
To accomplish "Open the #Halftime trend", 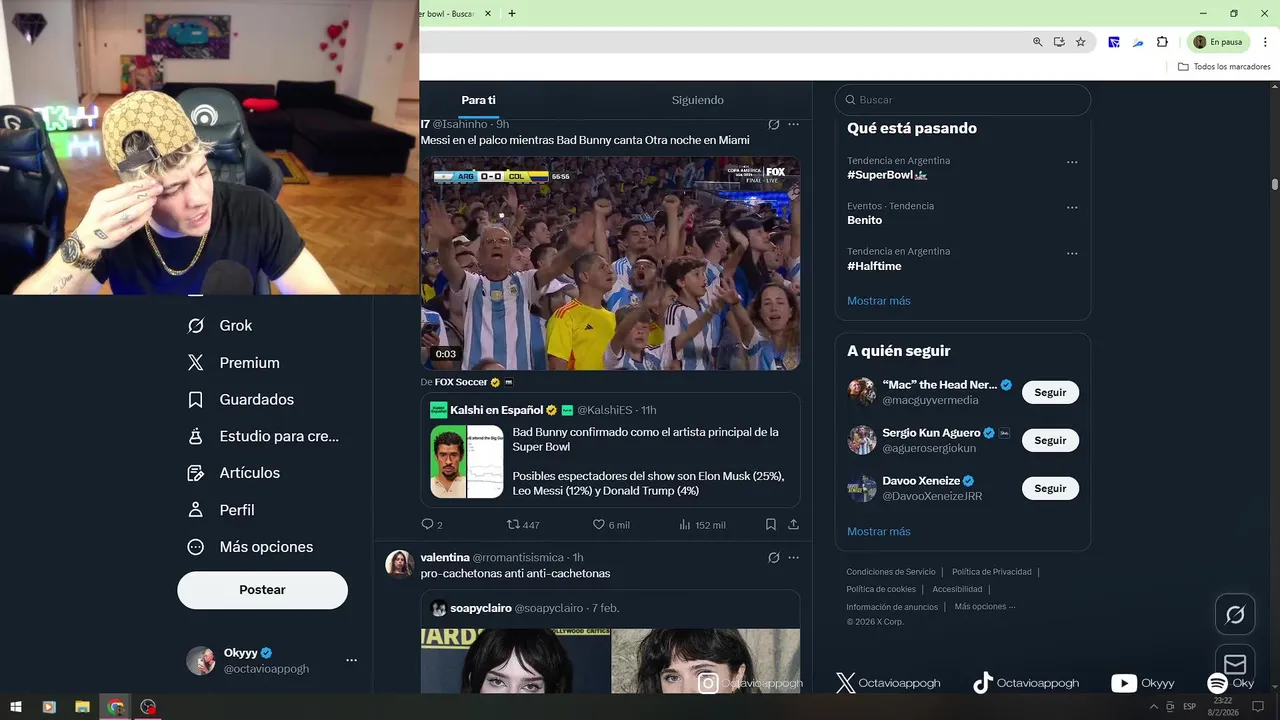I will click(874, 266).
